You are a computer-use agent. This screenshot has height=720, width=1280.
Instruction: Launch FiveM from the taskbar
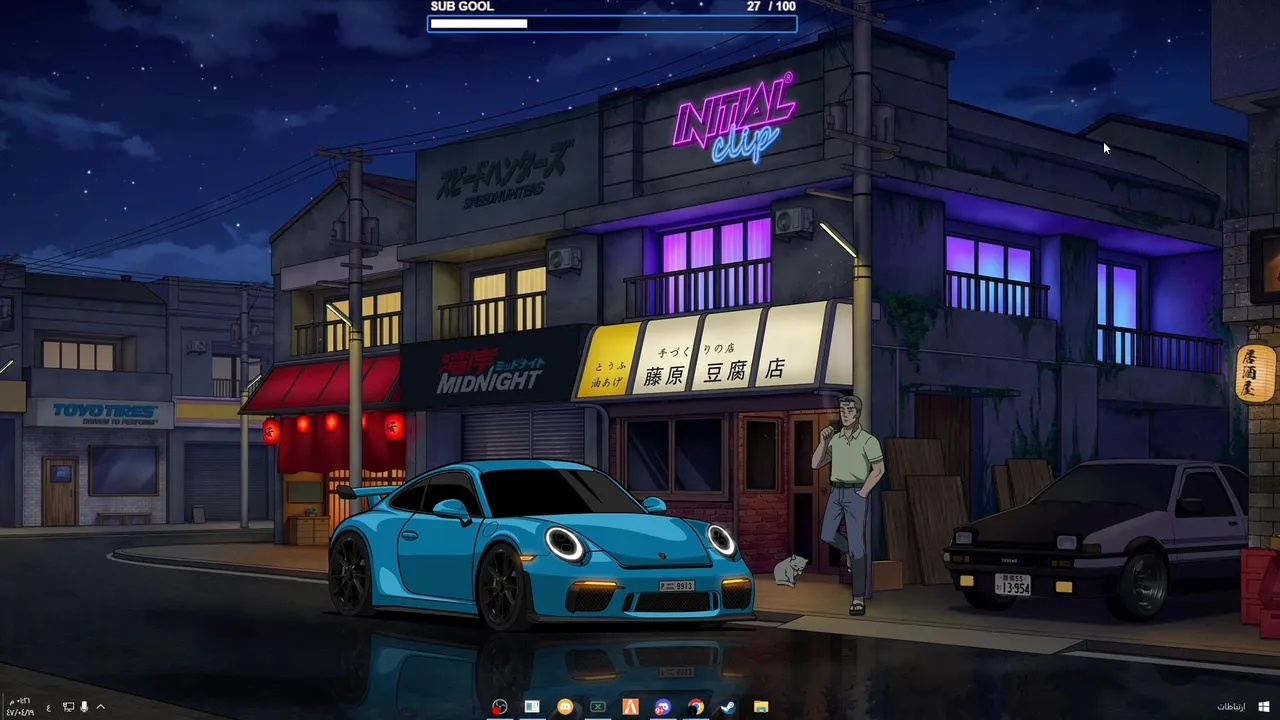coord(630,707)
